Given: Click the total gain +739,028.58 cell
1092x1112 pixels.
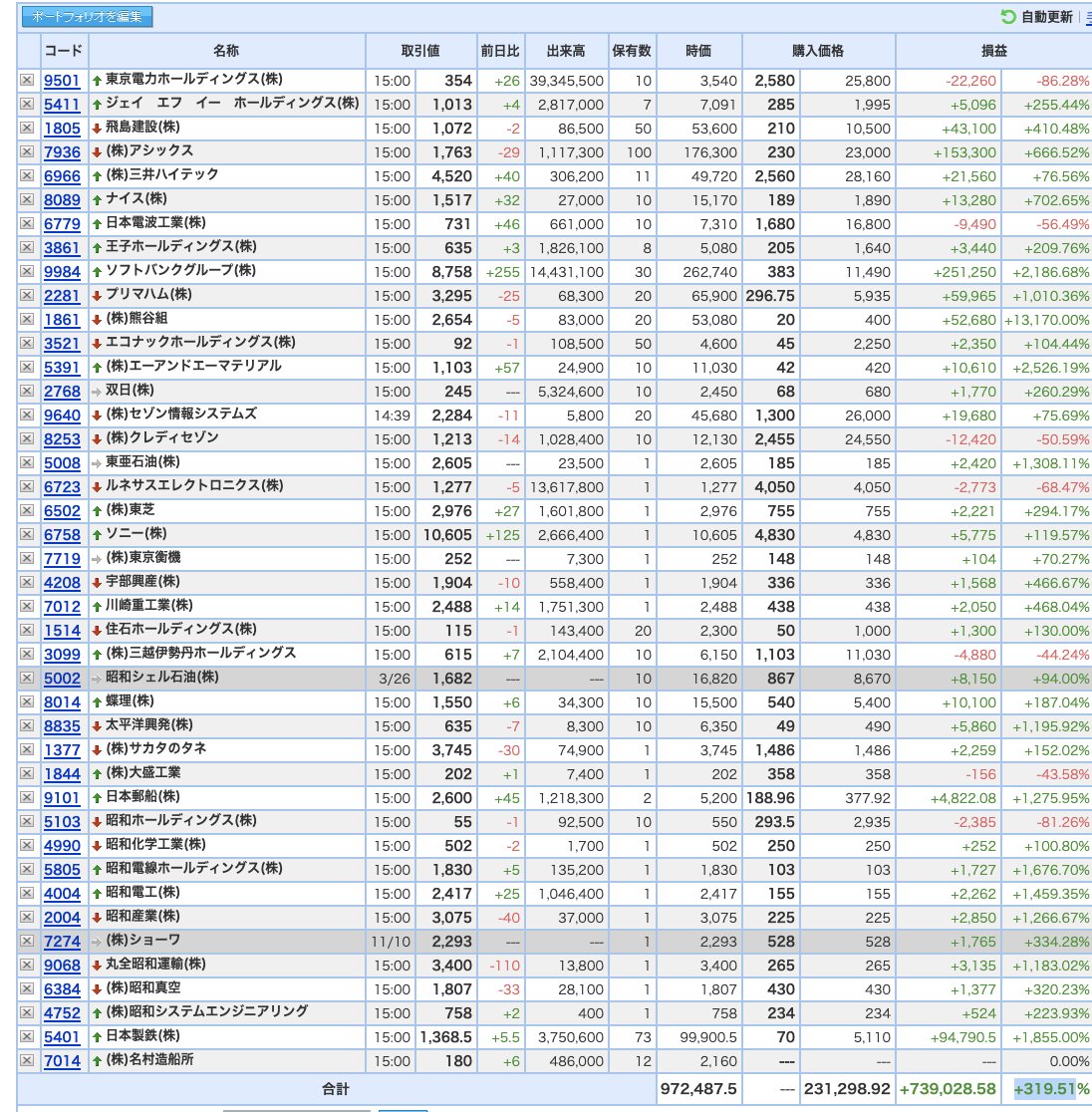Looking at the screenshot, I should pyautogui.click(x=948, y=1089).
